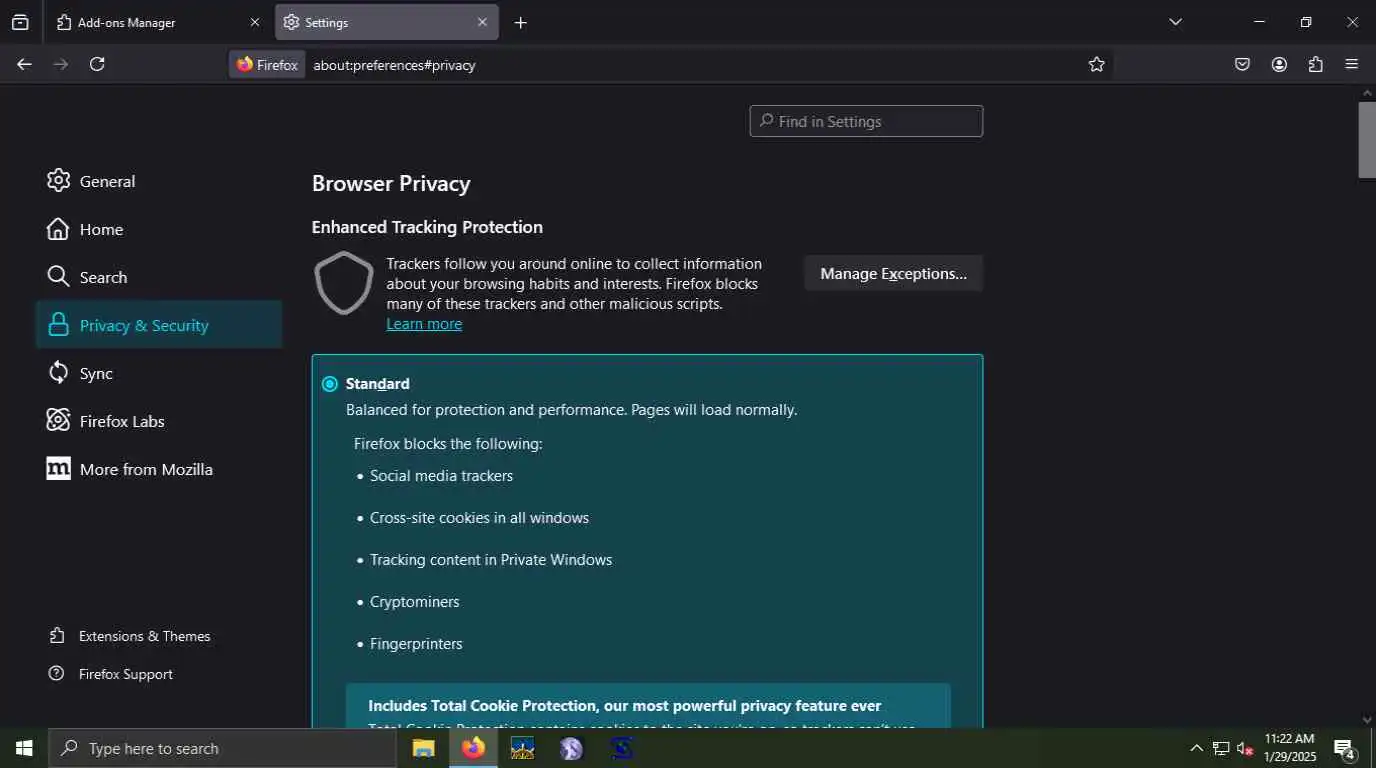Click the address bar URL text
The width and height of the screenshot is (1376, 768).
[x=394, y=65]
